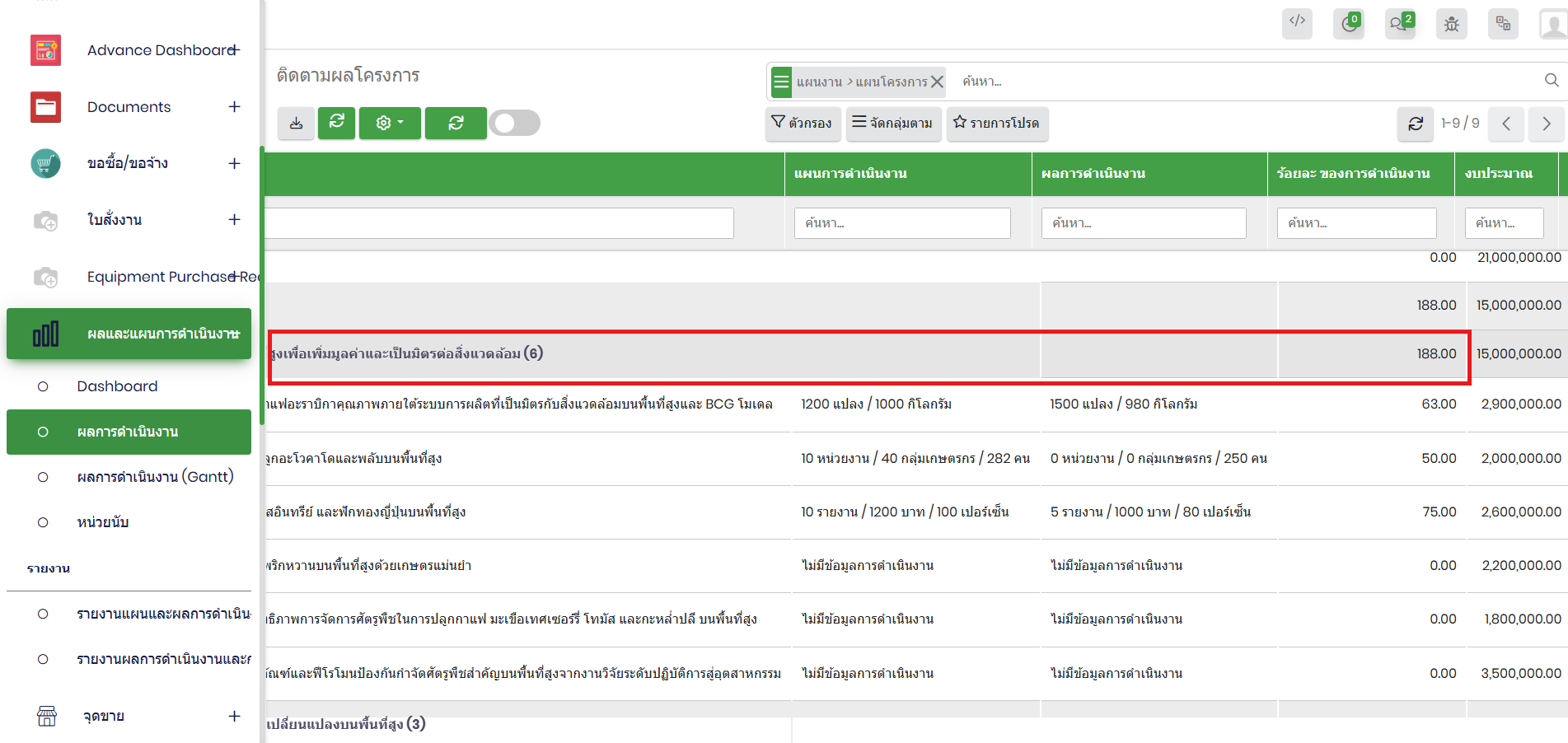Open the gear settings dropdown button
This screenshot has width=1568, height=743.
390,124
